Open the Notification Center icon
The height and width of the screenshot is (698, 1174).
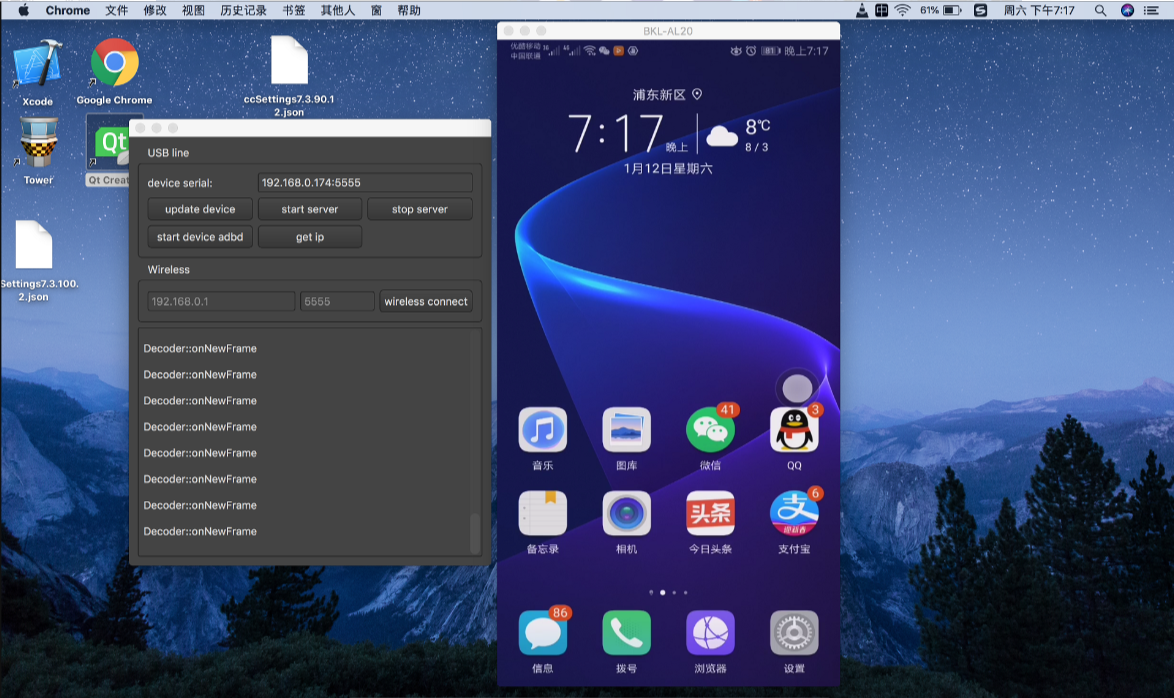(1152, 10)
